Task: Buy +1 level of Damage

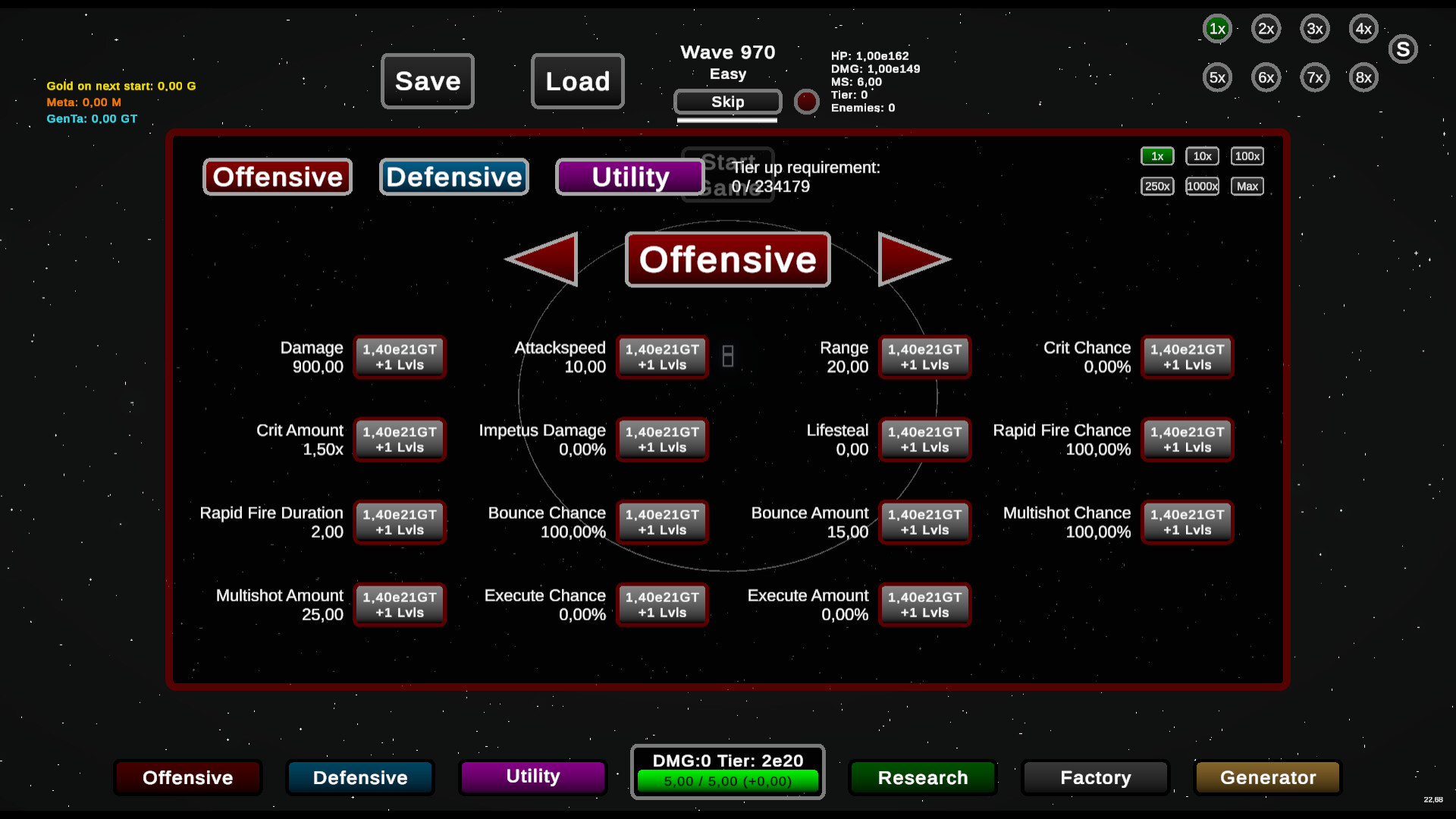Action: point(400,356)
